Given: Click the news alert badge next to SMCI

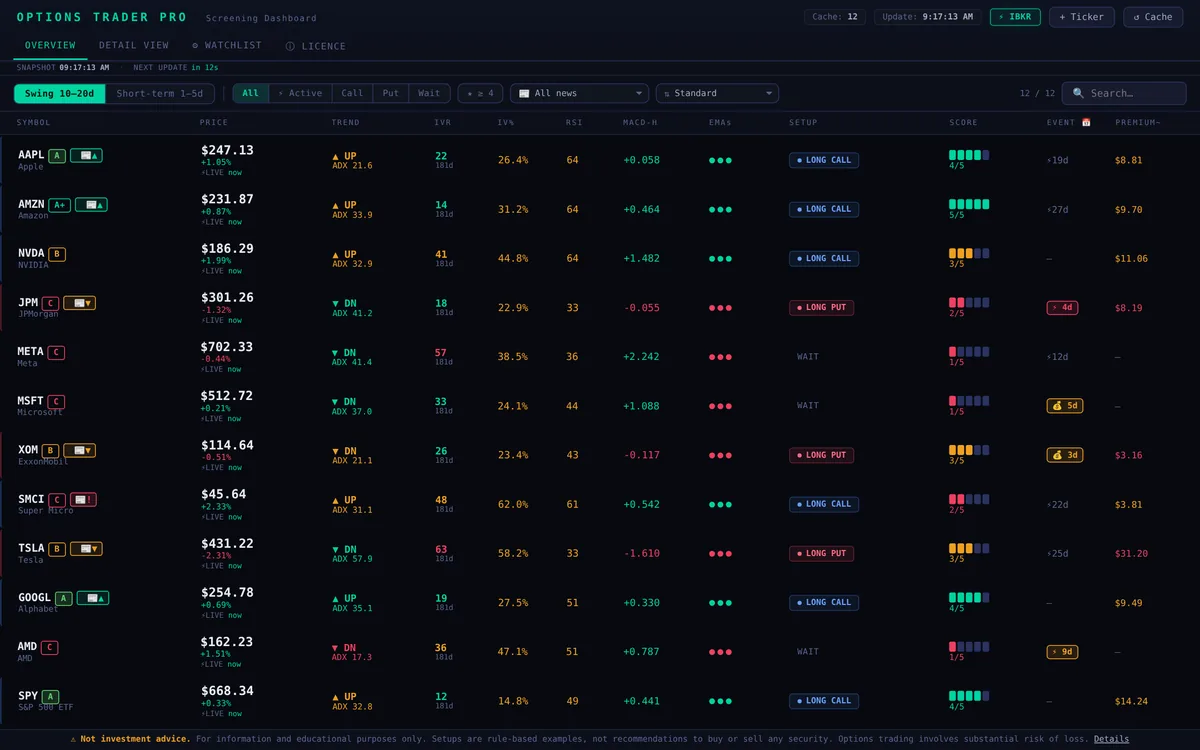Looking at the screenshot, I should (83, 499).
